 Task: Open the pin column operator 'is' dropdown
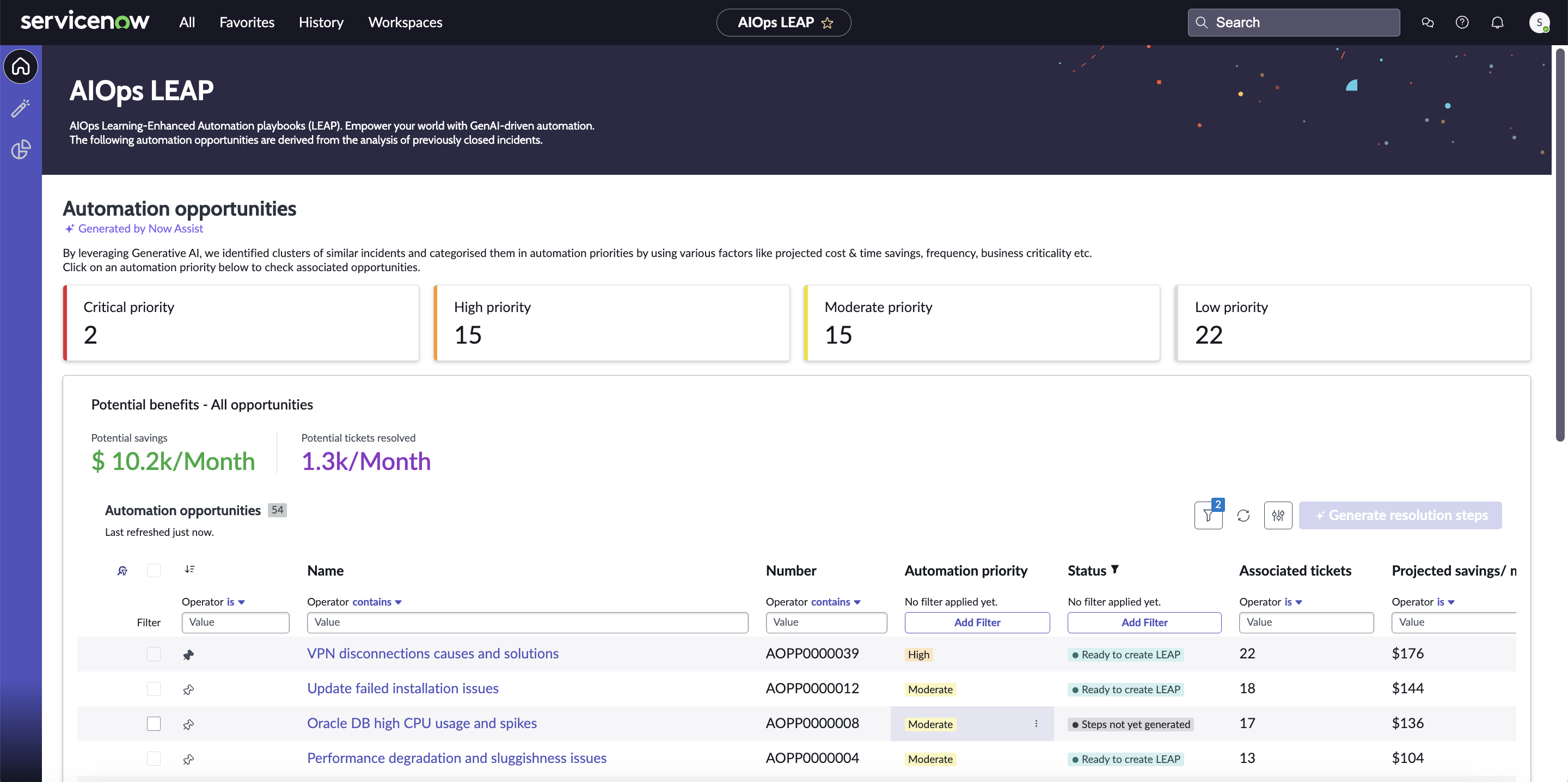236,602
